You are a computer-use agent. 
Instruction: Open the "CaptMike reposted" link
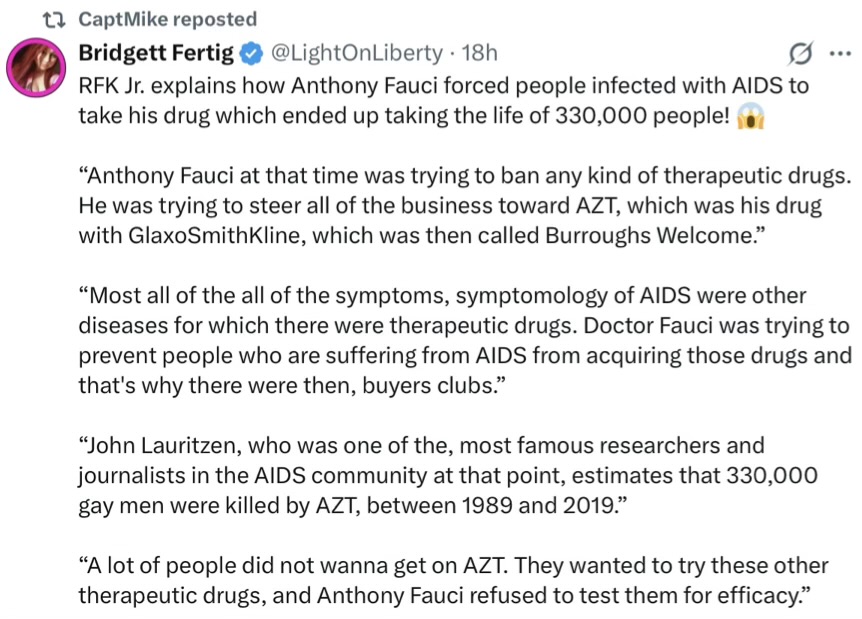click(x=167, y=19)
